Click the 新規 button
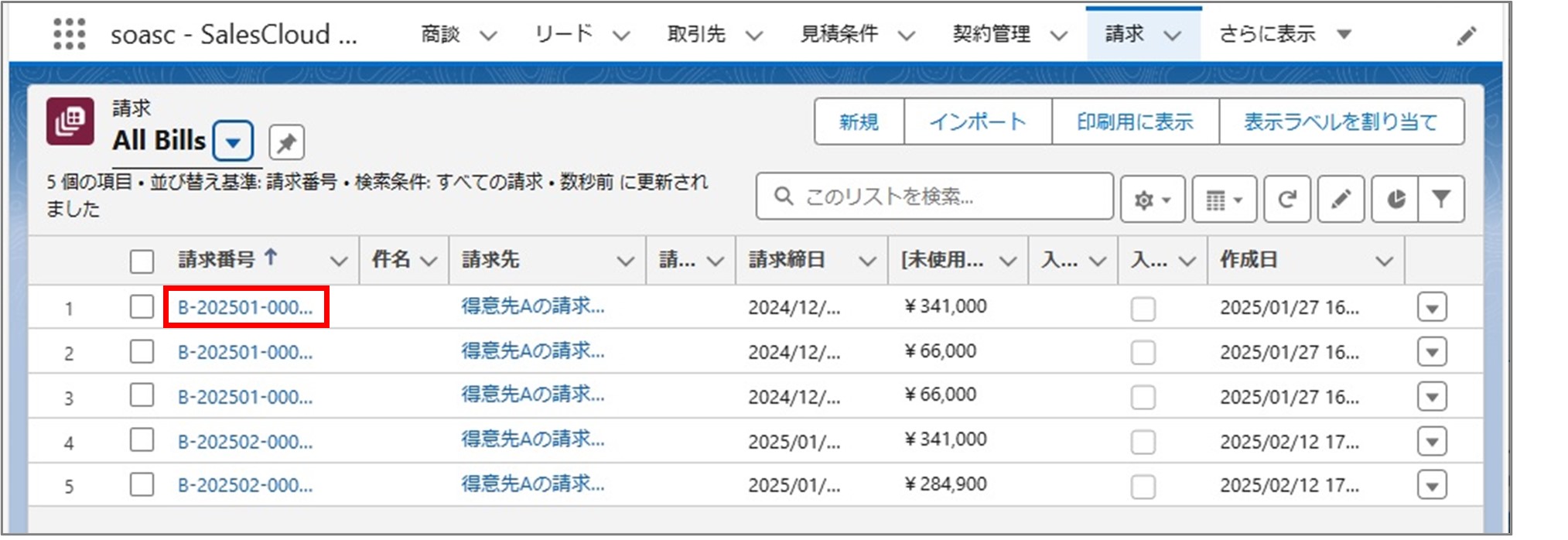Viewport: 1568px width, 540px height. point(859,121)
